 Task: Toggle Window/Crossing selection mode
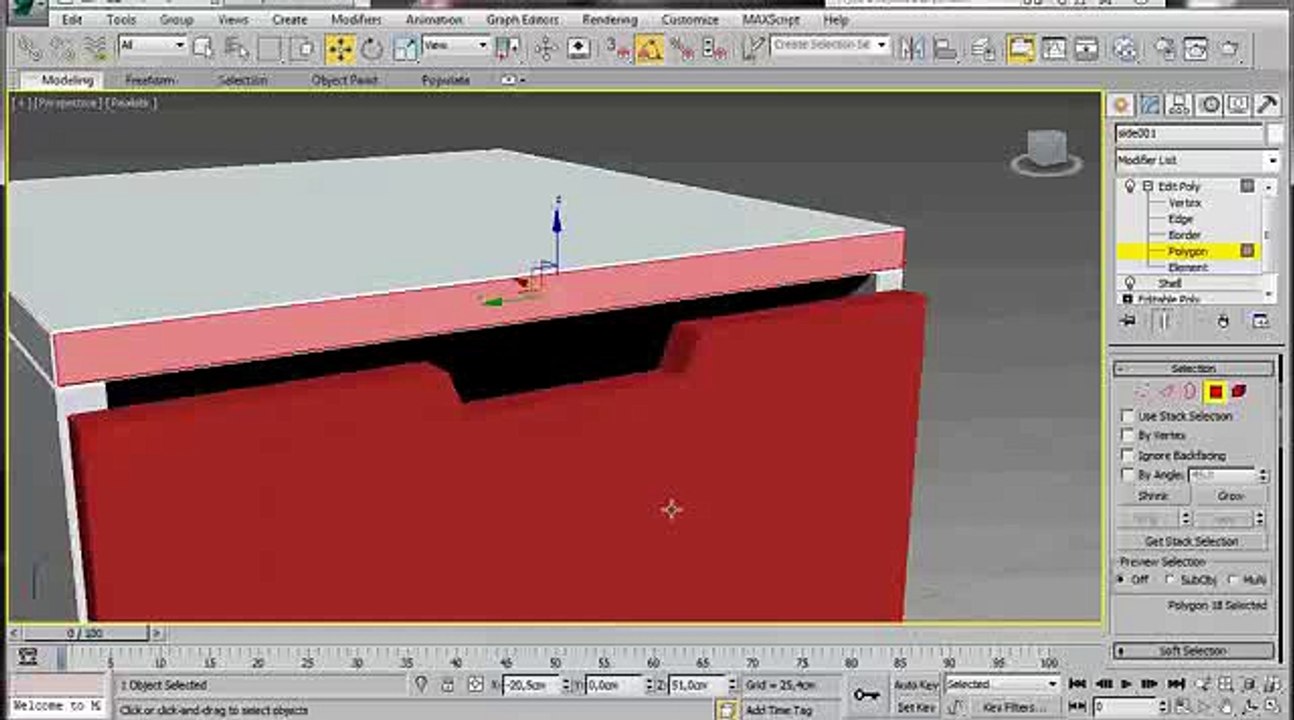(303, 47)
